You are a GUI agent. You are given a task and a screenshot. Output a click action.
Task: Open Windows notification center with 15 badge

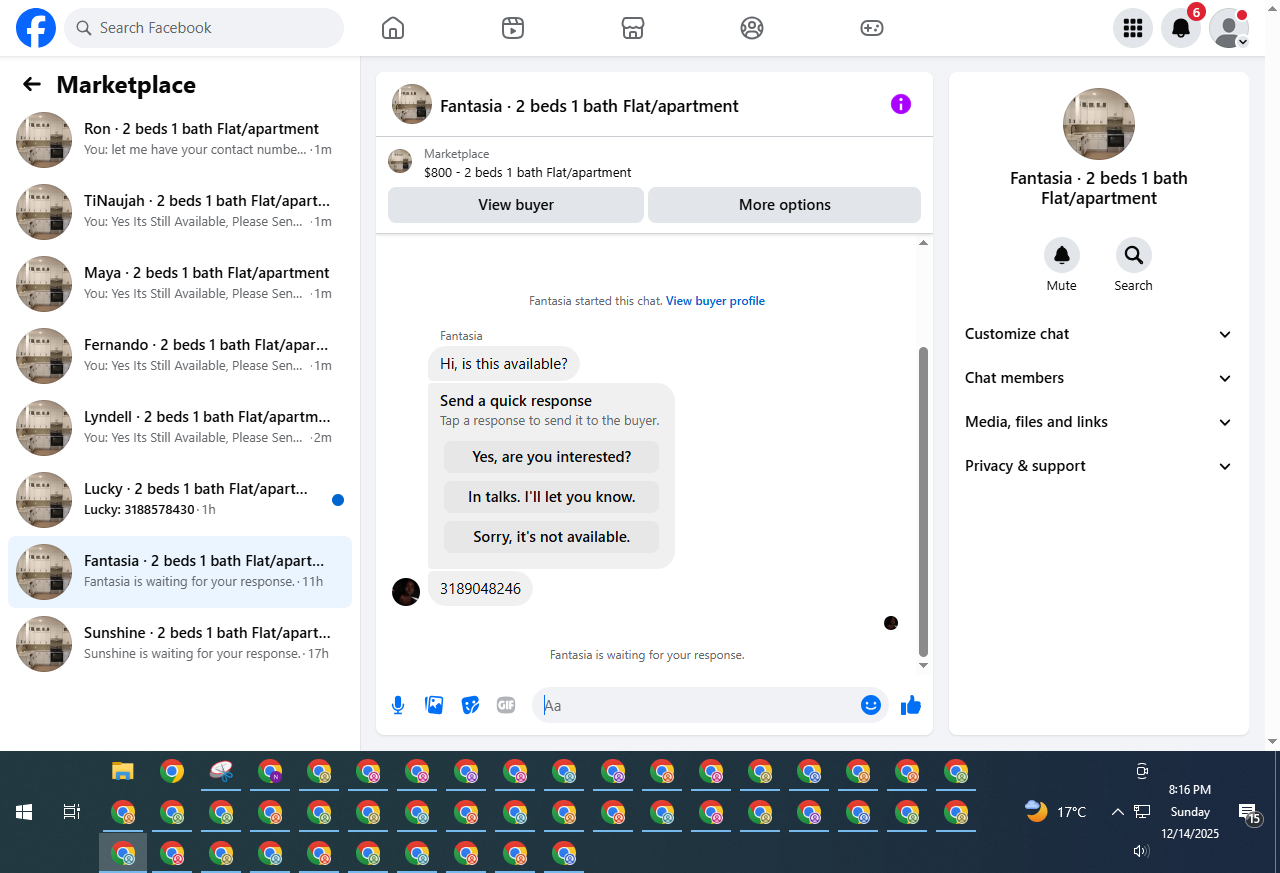tap(1249, 813)
